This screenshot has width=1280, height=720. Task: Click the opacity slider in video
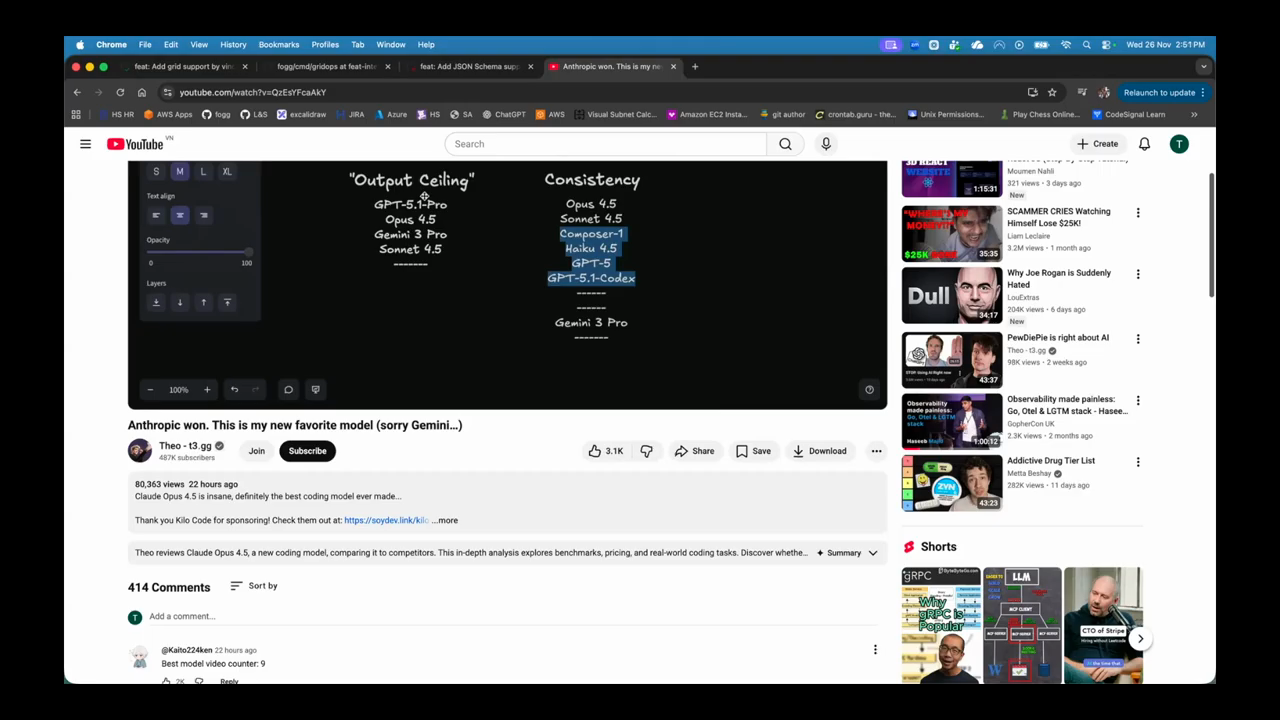point(200,252)
